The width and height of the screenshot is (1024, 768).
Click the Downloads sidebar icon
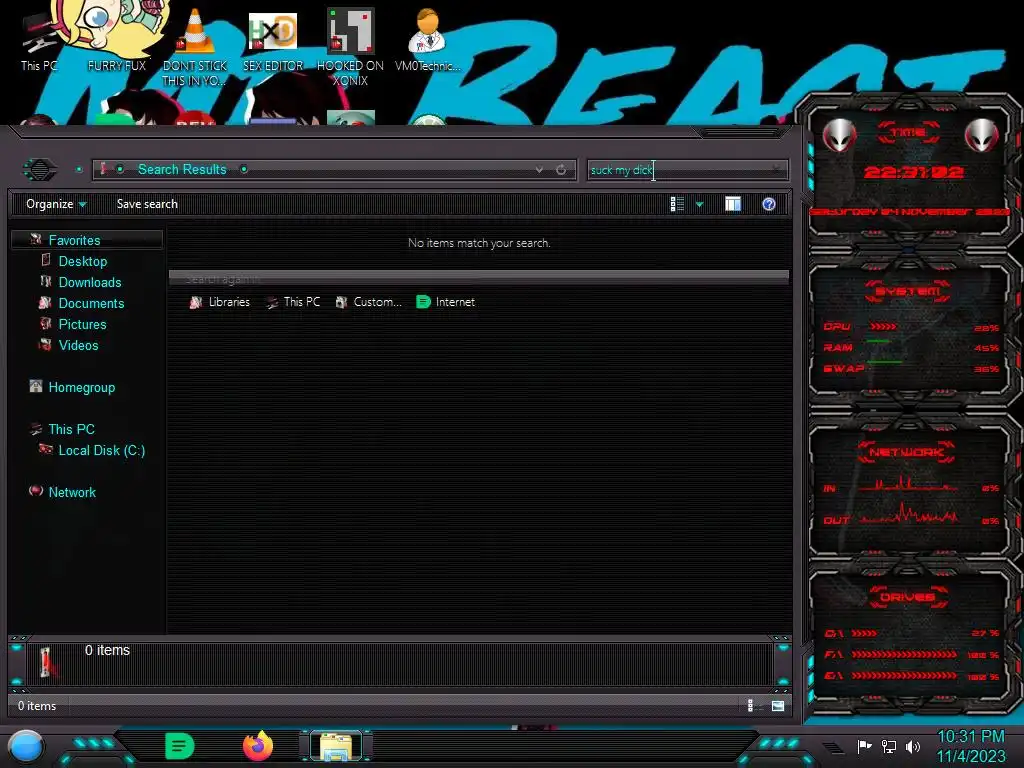tap(46, 281)
